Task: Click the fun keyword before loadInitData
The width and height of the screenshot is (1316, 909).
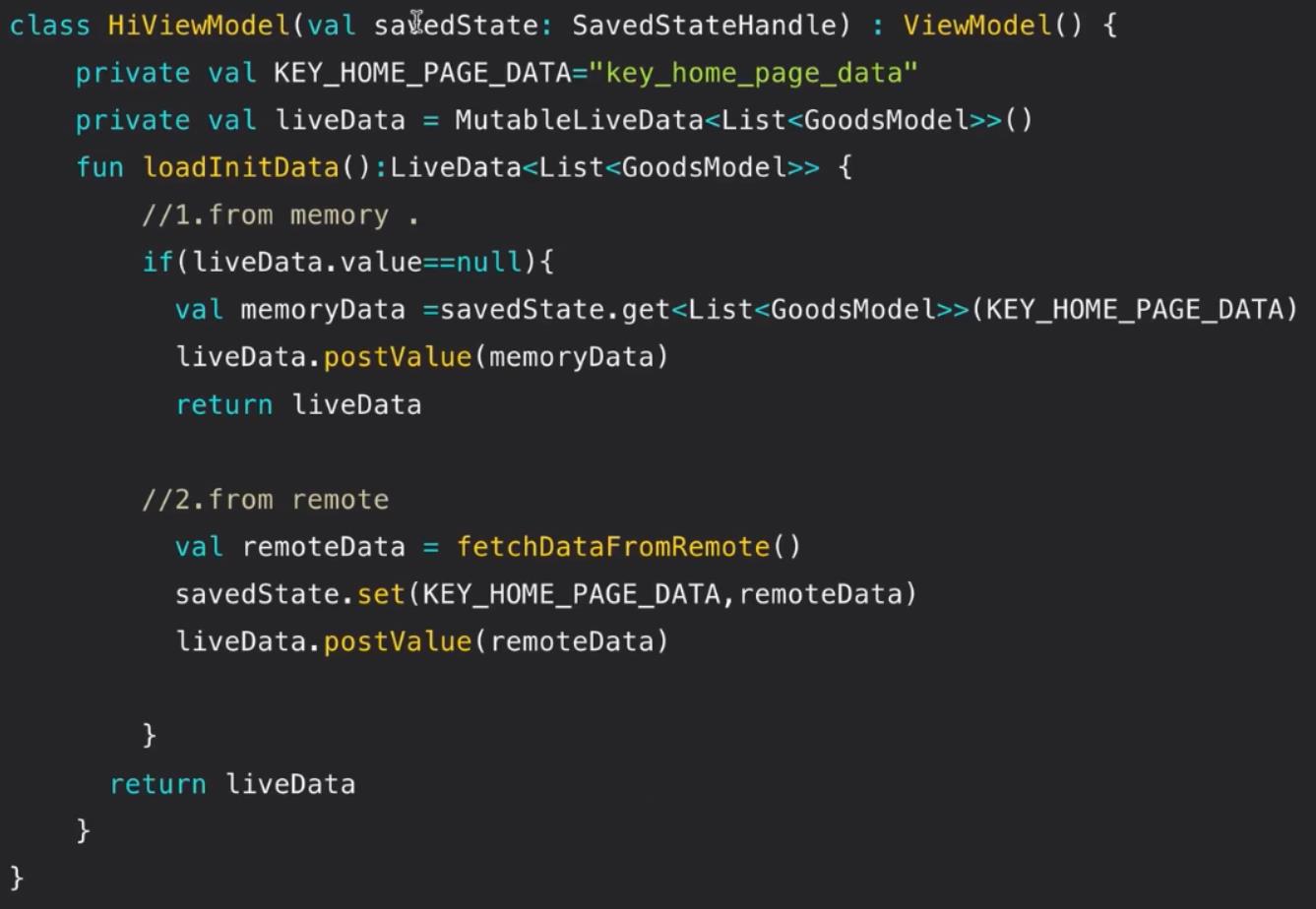Action: coord(100,167)
